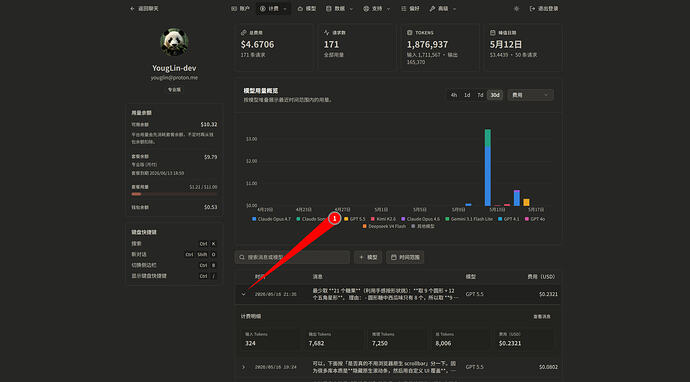Expand the 支持 support menu
Image resolution: width=690 pixels, height=382 pixels.
click(x=377, y=8)
